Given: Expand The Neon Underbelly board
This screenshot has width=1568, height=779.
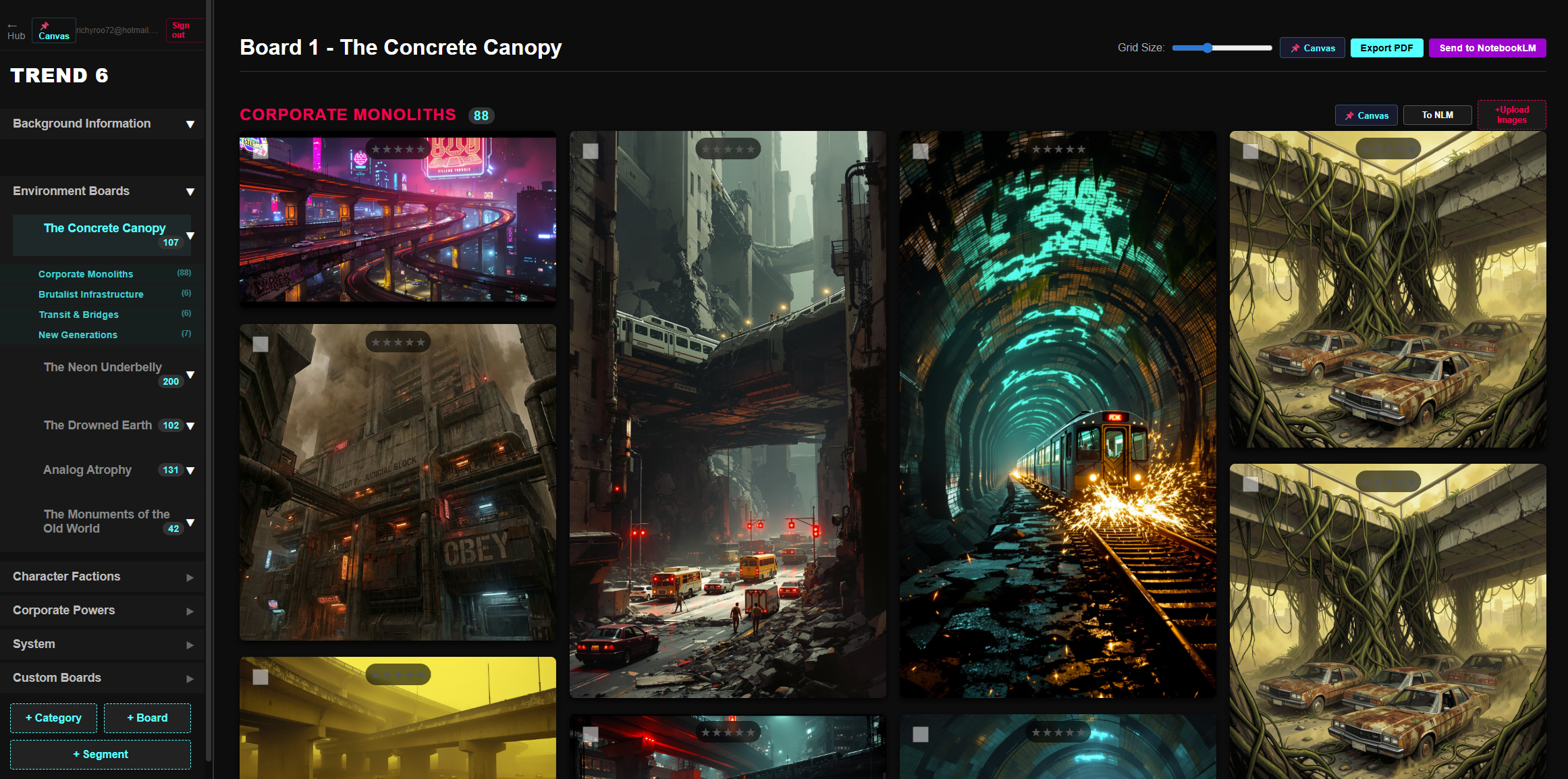Looking at the screenshot, I should coord(190,375).
